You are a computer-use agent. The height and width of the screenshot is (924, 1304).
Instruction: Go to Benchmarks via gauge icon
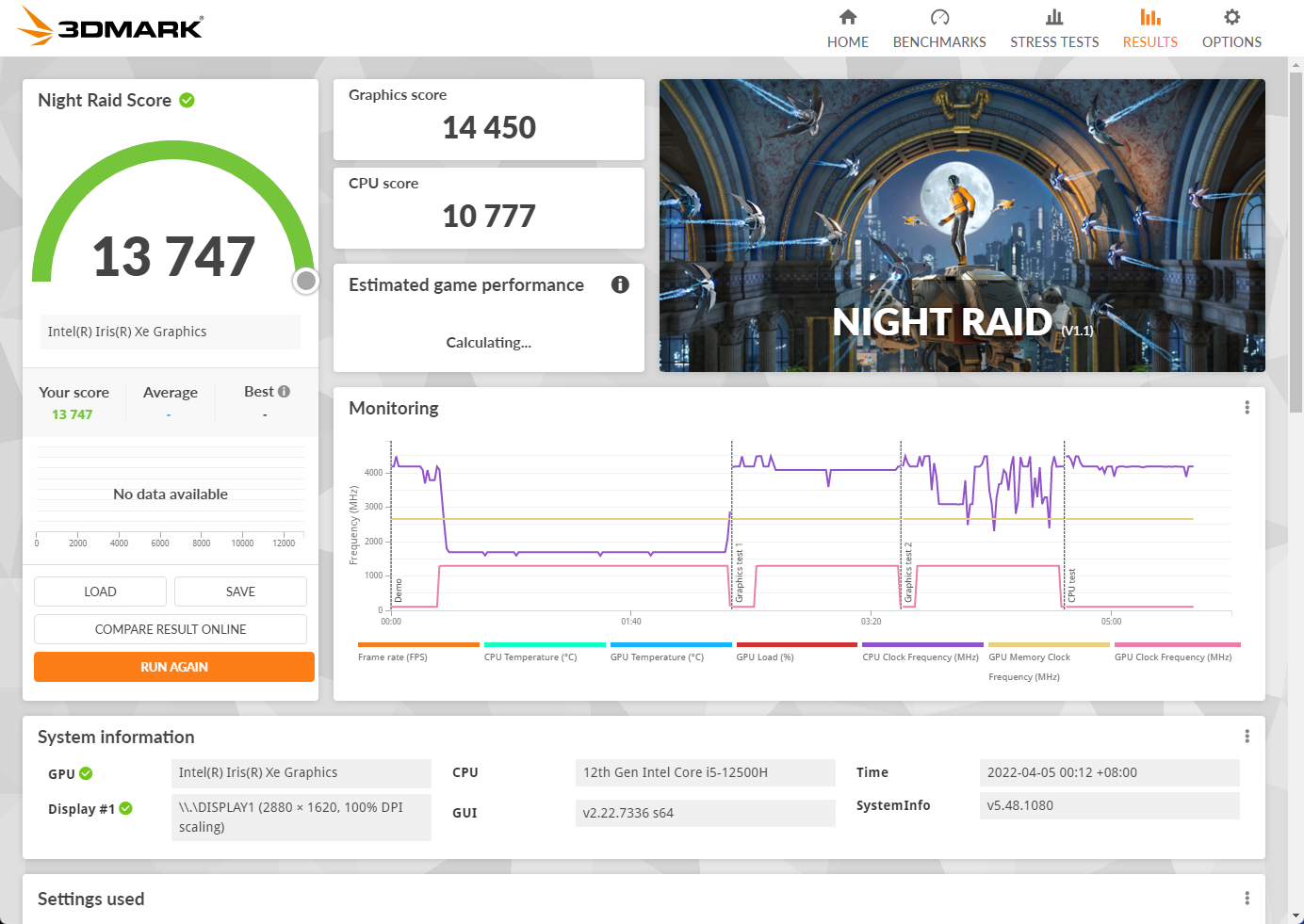939,18
